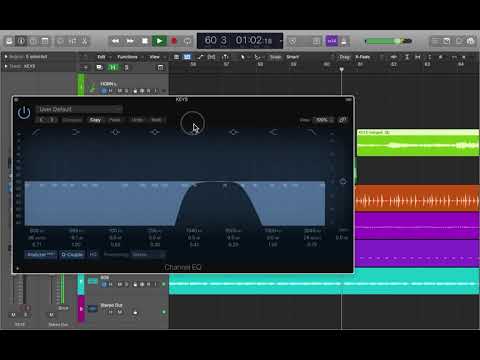Toggle the Cycle mode button

point(188,41)
